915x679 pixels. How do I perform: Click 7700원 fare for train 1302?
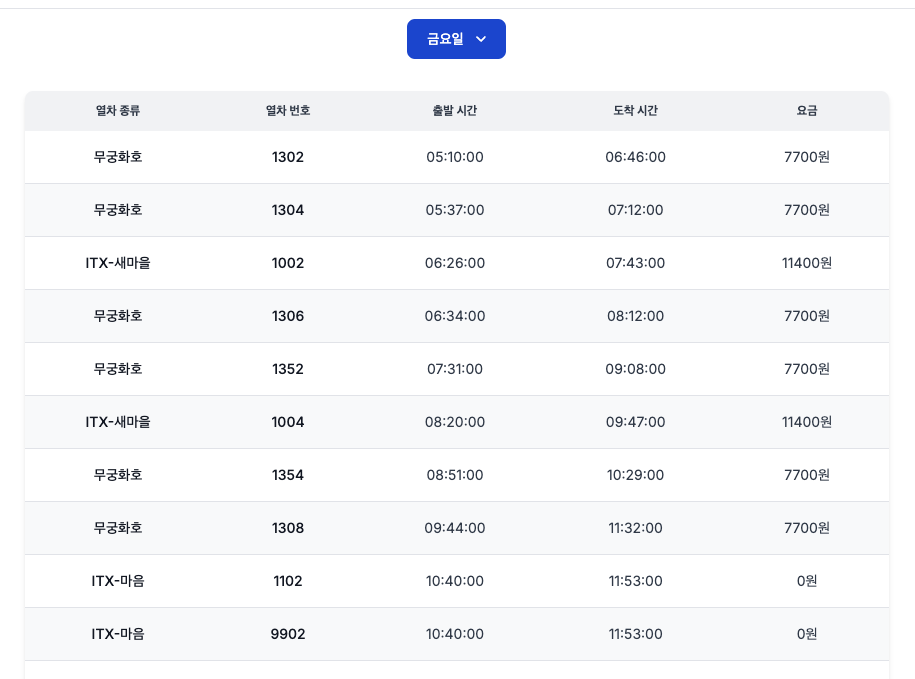[x=807, y=157]
